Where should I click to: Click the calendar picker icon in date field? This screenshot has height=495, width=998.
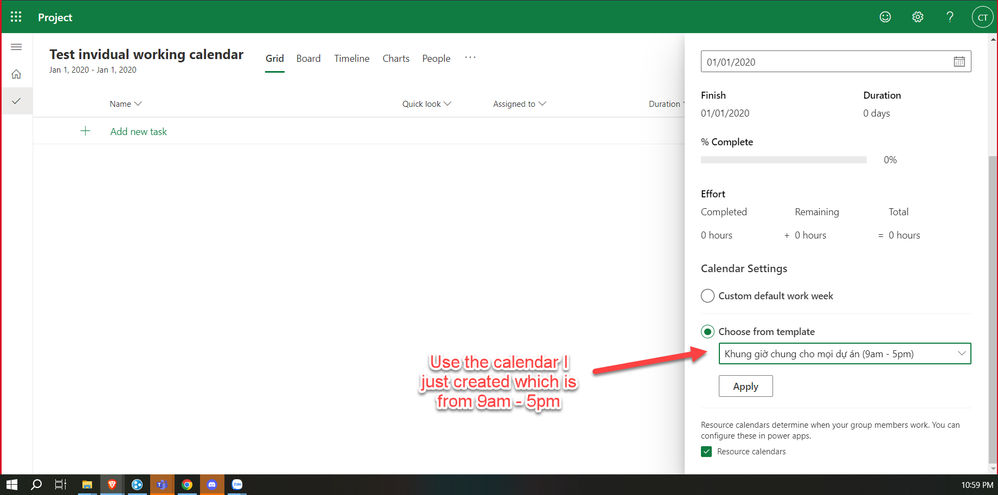click(x=959, y=62)
